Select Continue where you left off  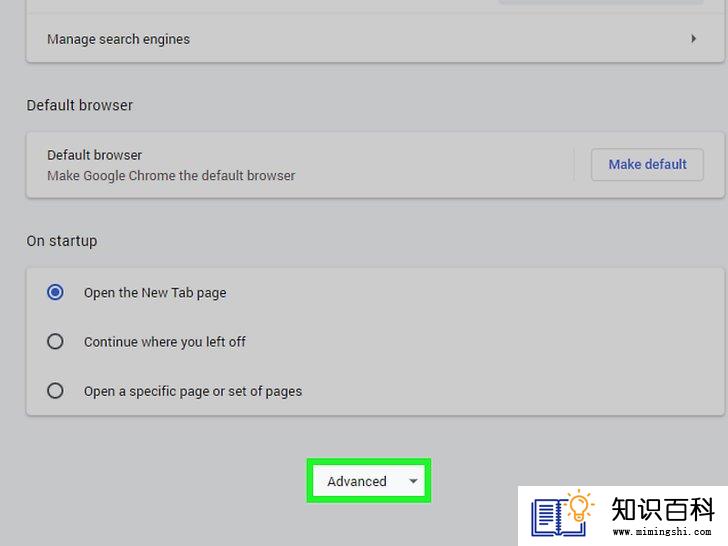click(x=55, y=342)
